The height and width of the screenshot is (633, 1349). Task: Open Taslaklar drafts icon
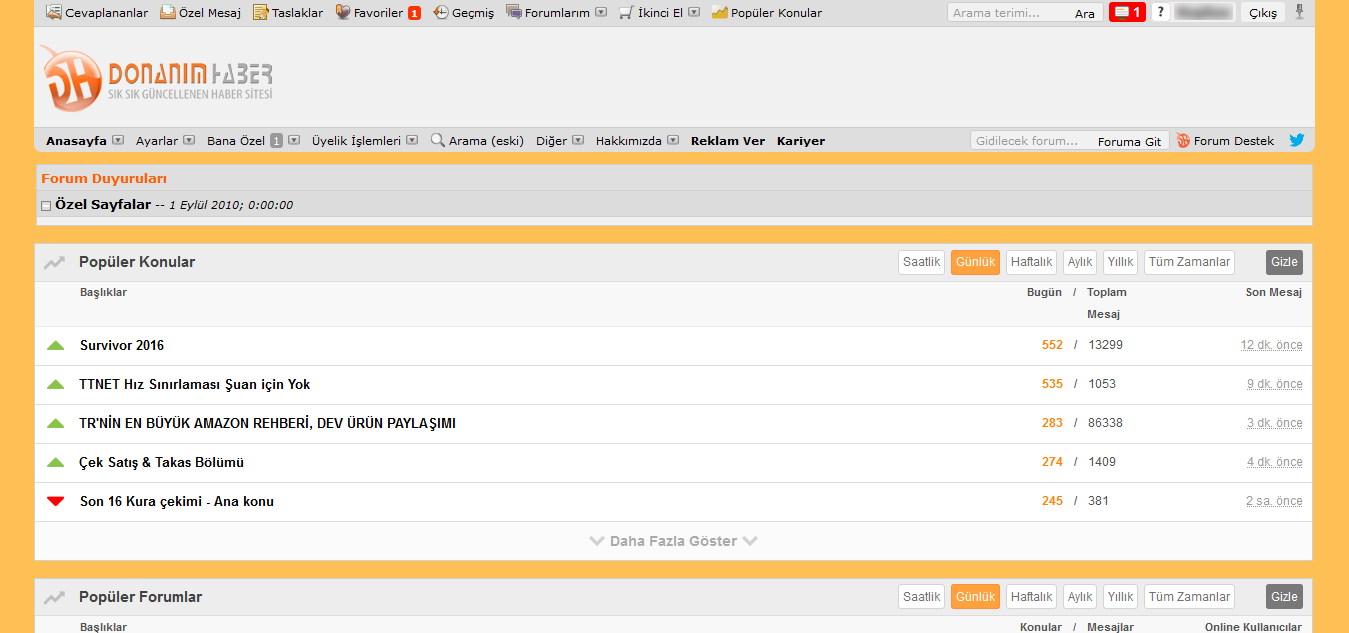pyautogui.click(x=261, y=13)
